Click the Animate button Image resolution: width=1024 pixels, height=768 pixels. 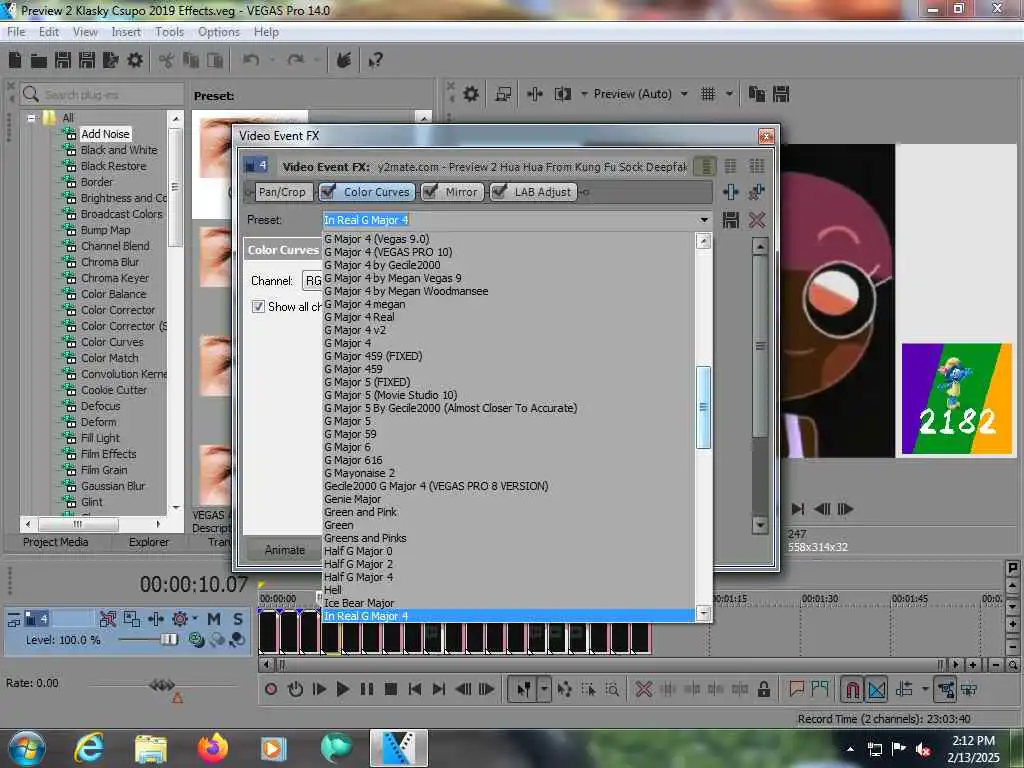pyautogui.click(x=285, y=551)
